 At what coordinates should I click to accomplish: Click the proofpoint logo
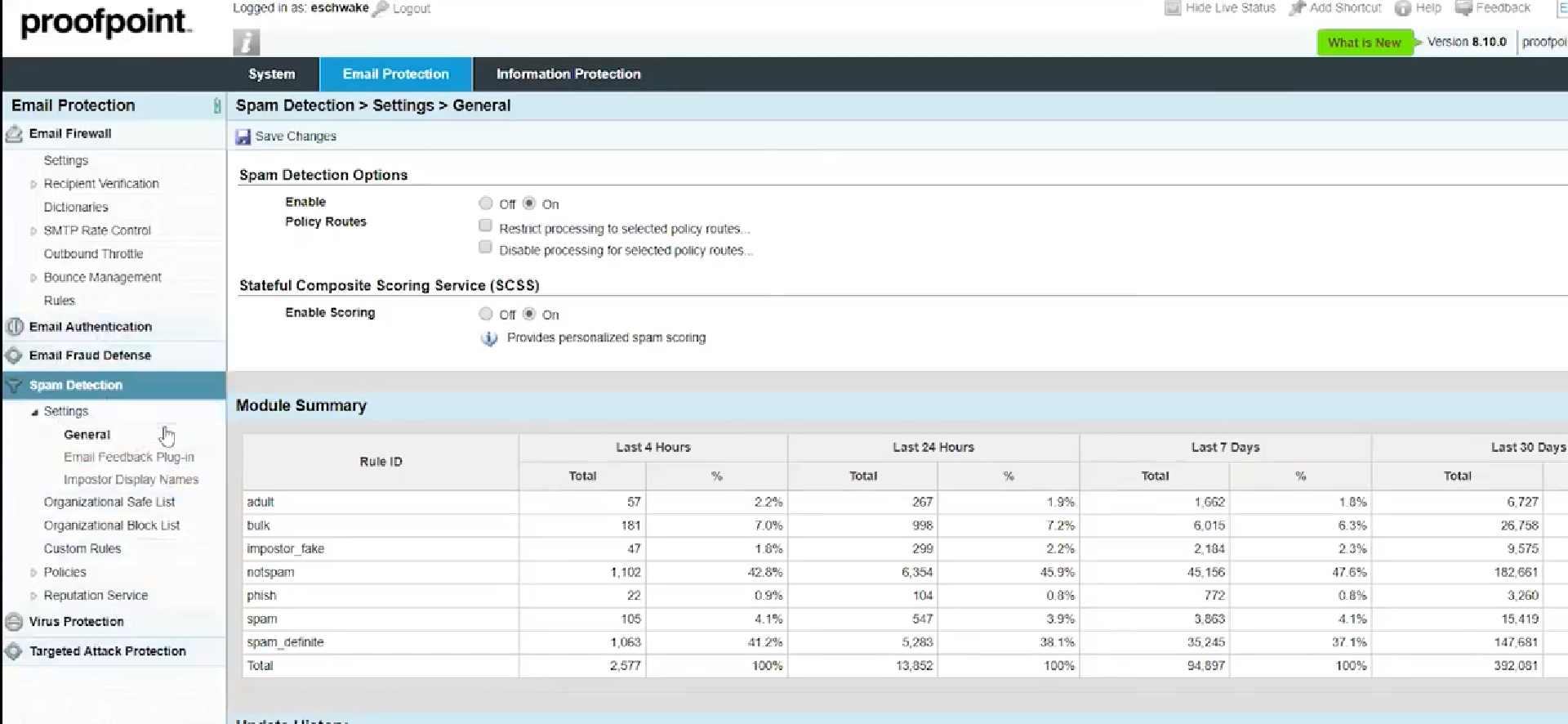pyautogui.click(x=105, y=22)
